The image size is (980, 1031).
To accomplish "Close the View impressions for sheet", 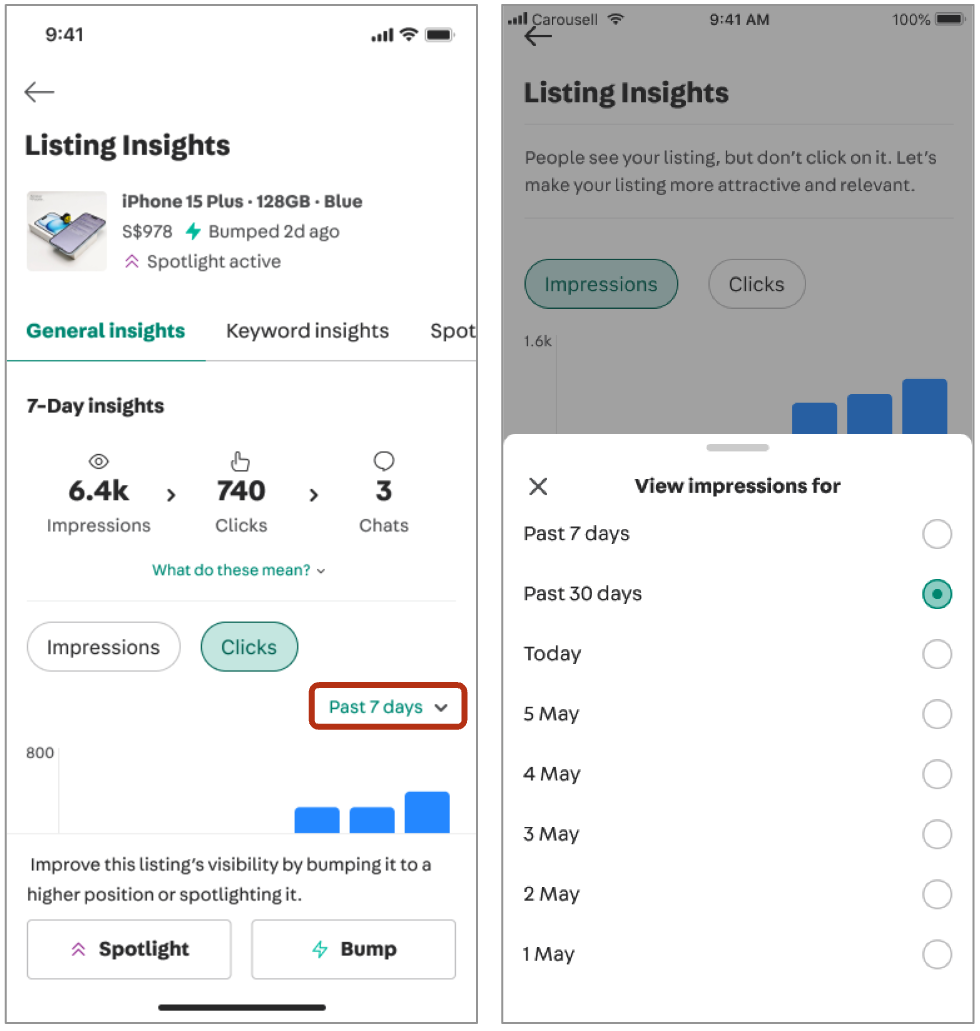I will (538, 487).
